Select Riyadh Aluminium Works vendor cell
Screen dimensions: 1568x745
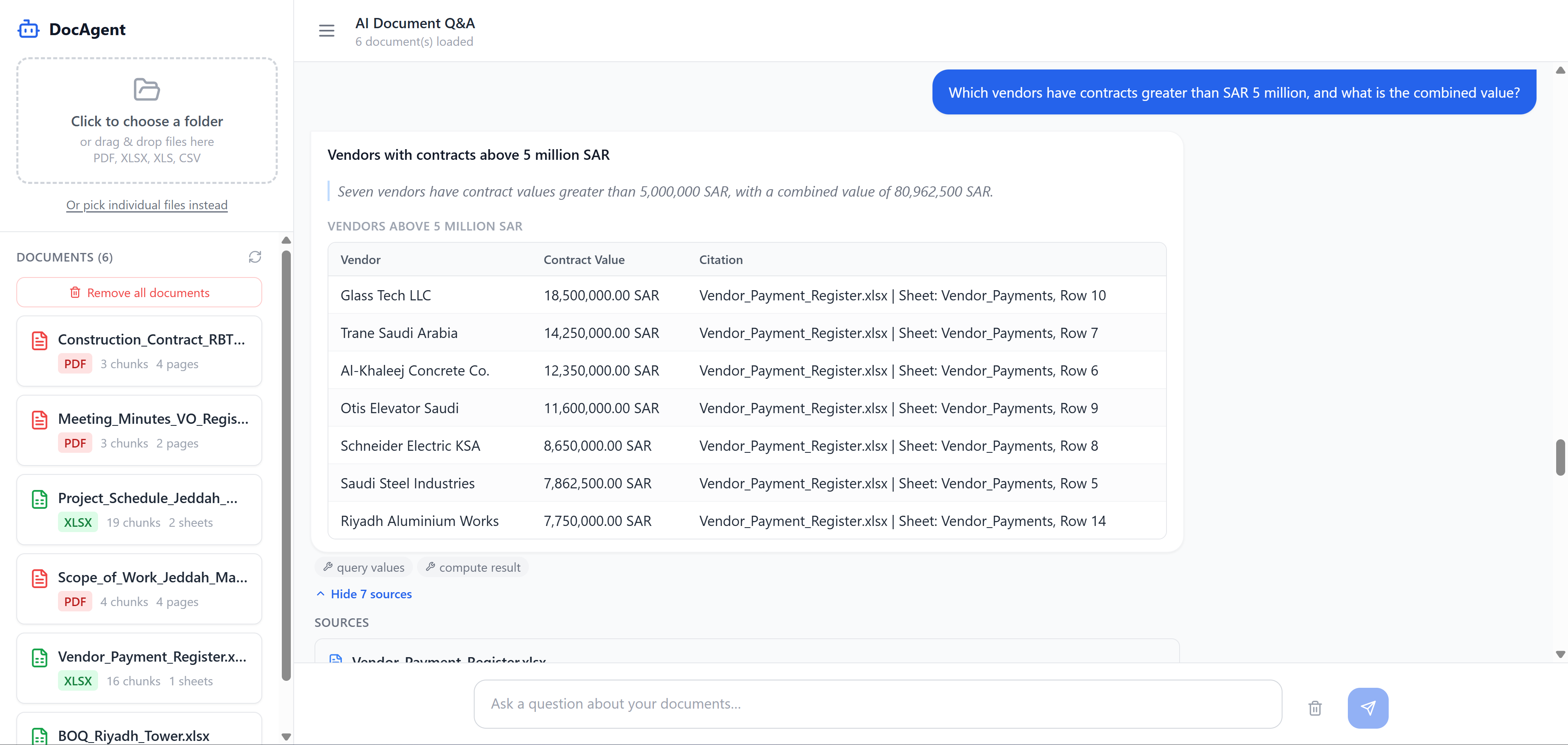coord(419,521)
